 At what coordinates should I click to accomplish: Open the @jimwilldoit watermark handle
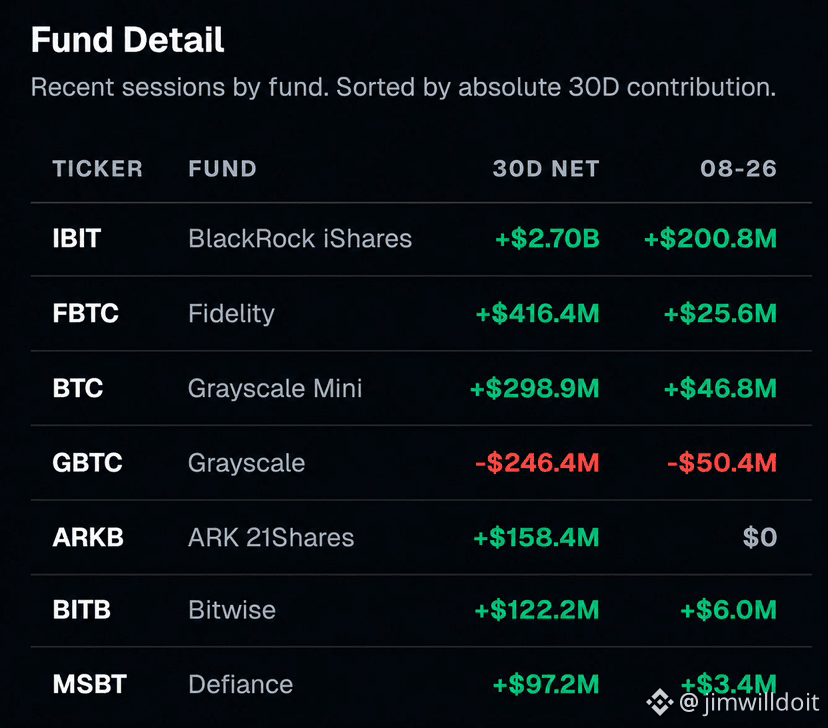click(x=749, y=703)
